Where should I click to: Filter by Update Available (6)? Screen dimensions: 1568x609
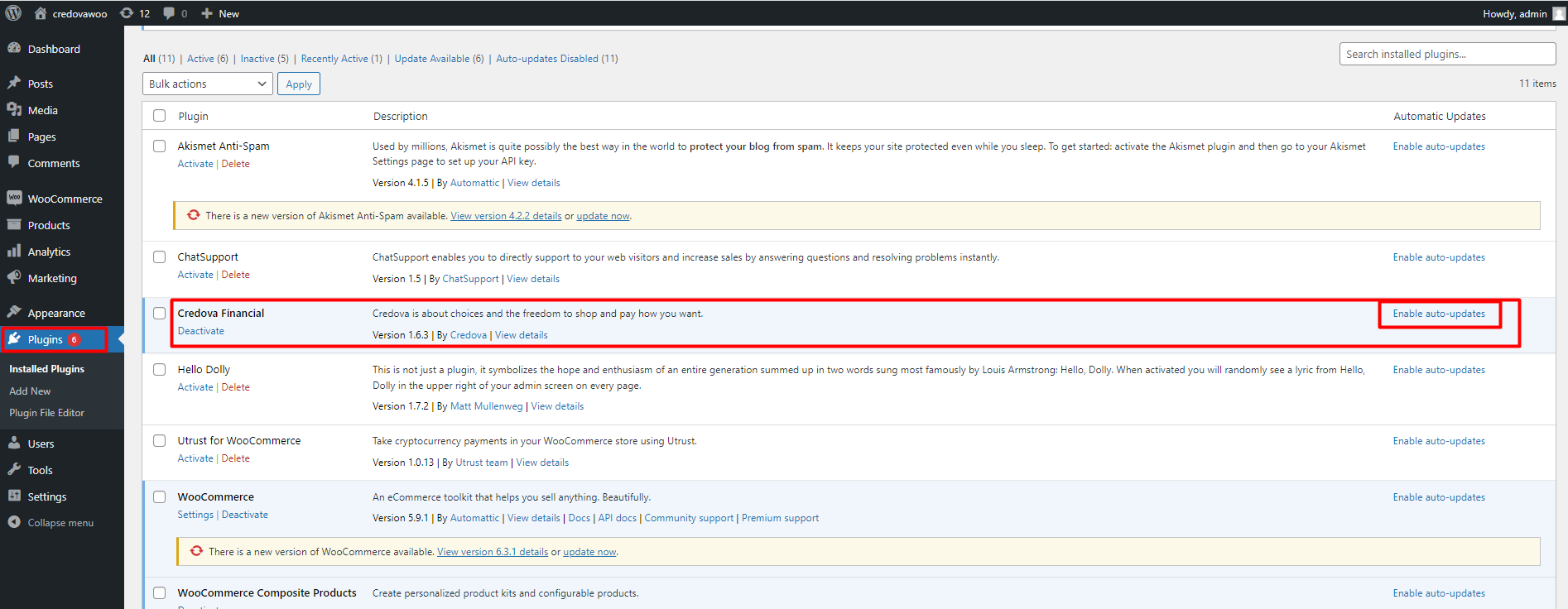440,59
